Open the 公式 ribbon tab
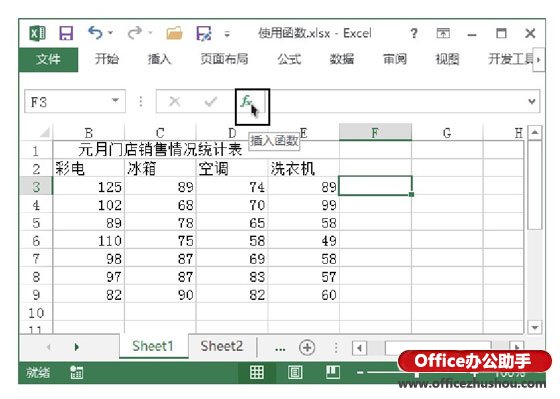 289,59
